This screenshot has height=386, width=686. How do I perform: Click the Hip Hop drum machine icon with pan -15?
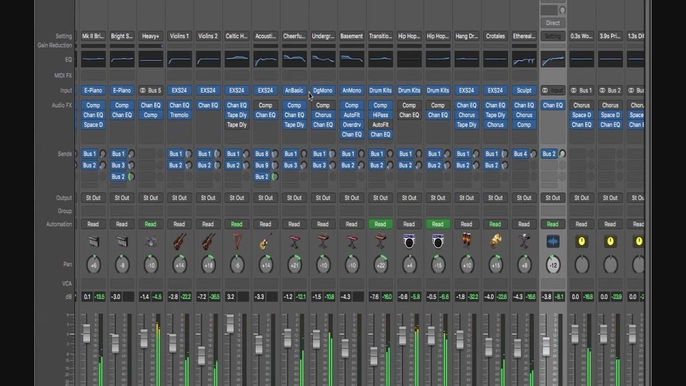438,242
